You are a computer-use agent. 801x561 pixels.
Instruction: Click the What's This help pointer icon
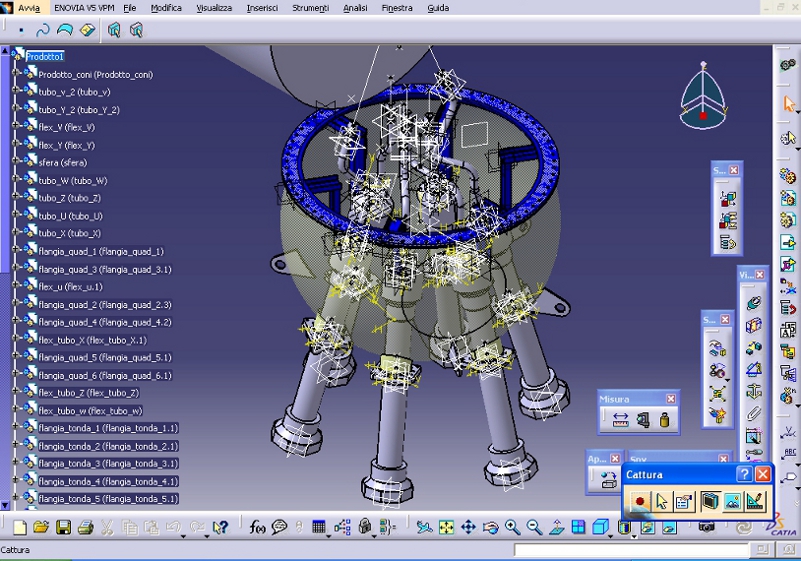click(x=220, y=527)
